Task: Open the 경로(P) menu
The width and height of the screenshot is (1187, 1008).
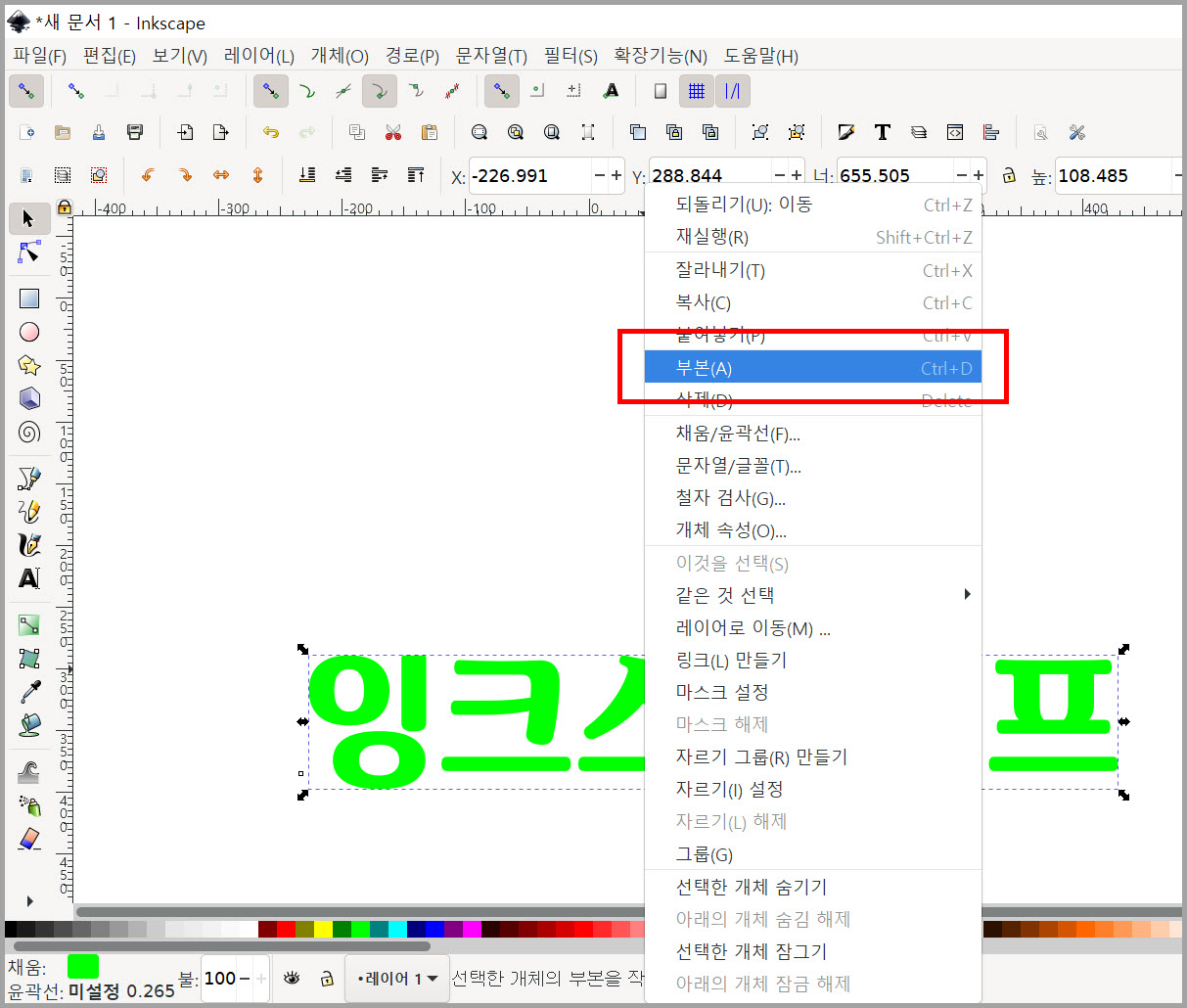Action: point(412,56)
